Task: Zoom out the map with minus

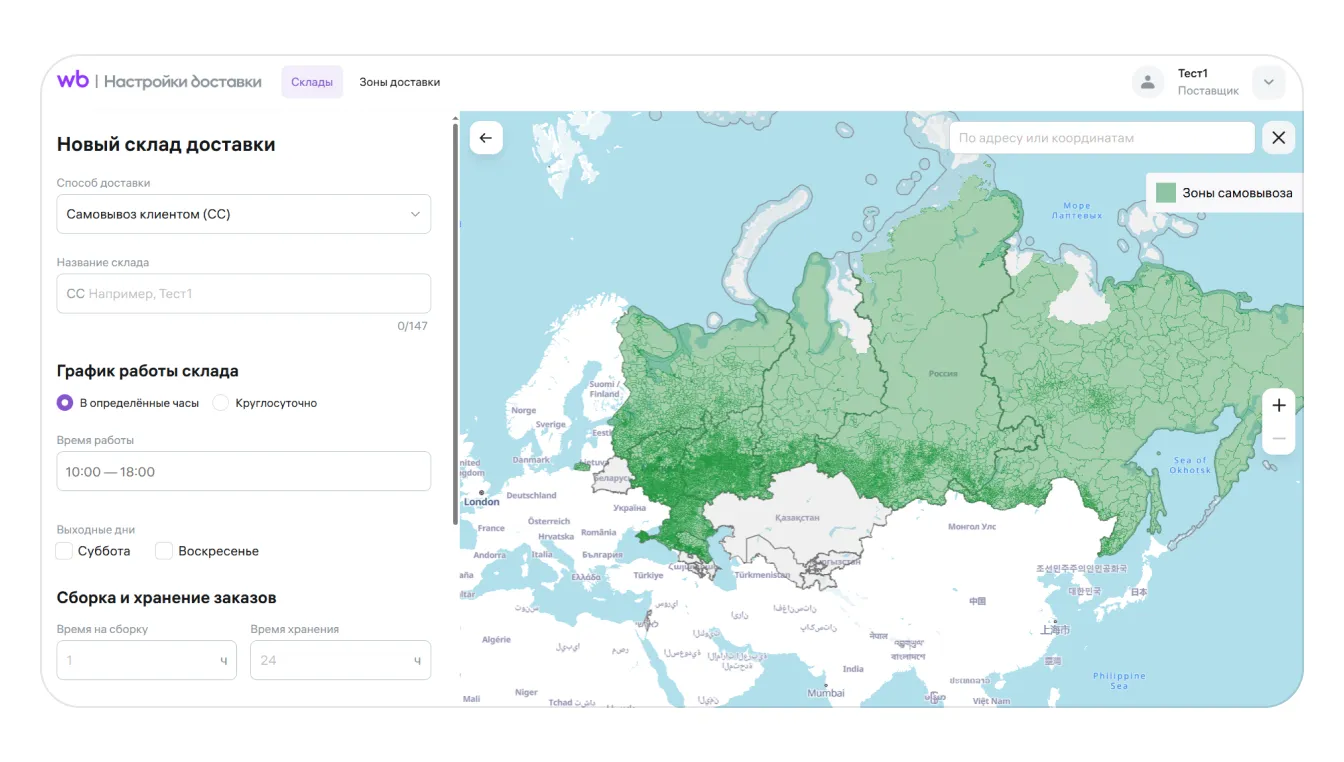Action: pos(1278,439)
